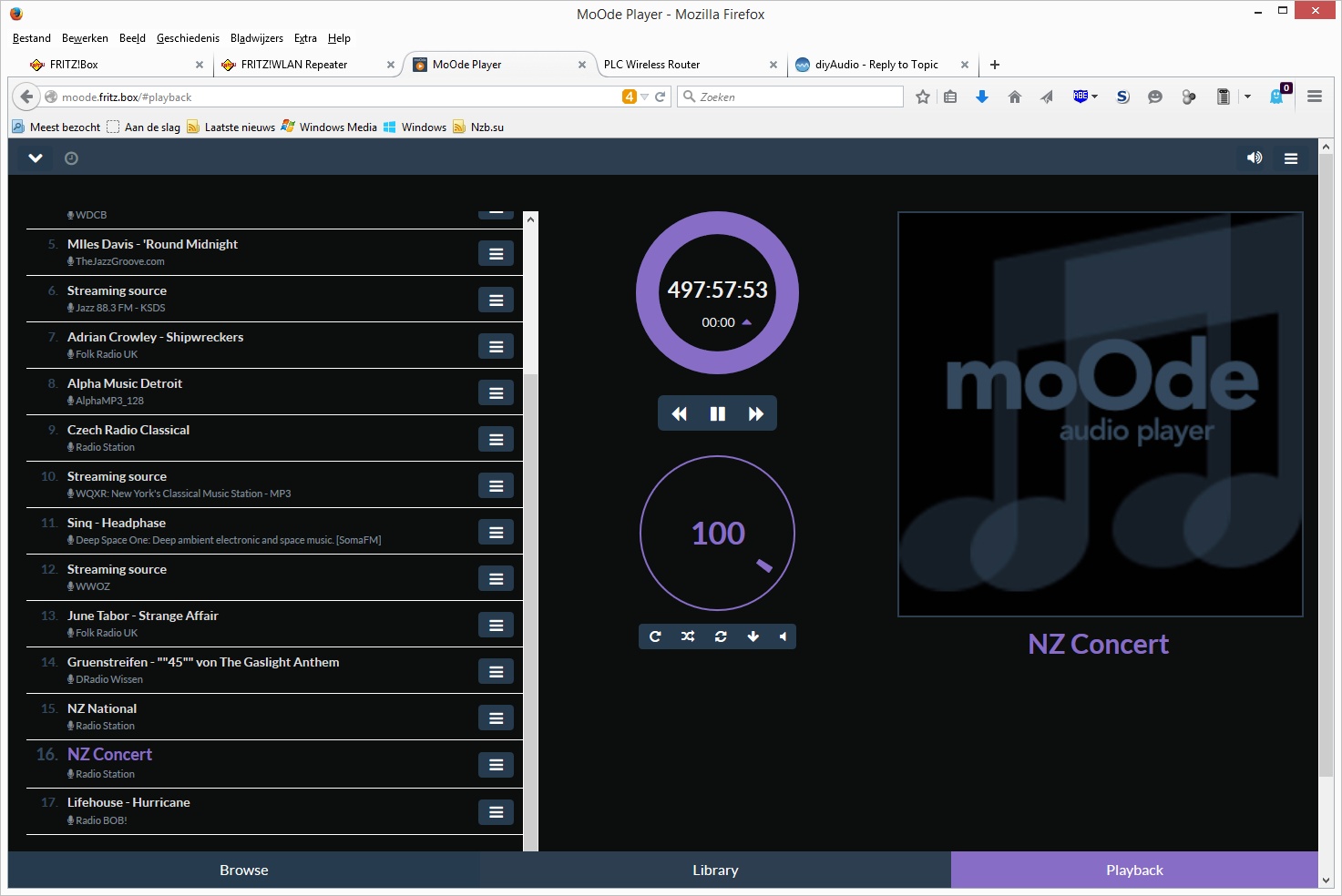Mute volume using the small speaker icon
The width and height of the screenshot is (1342, 896).
pyautogui.click(x=783, y=636)
